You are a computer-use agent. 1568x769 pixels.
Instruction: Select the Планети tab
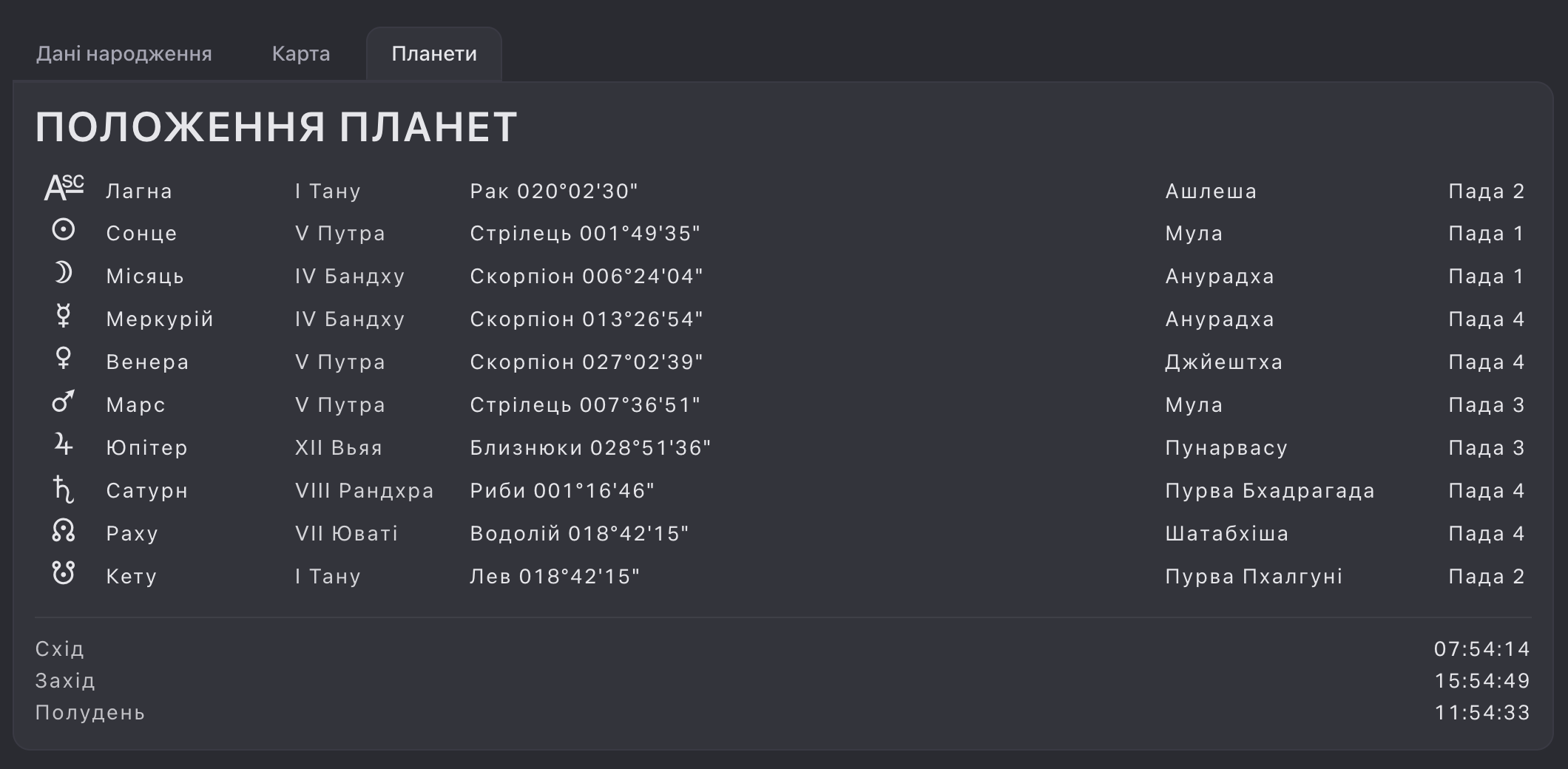(x=434, y=54)
